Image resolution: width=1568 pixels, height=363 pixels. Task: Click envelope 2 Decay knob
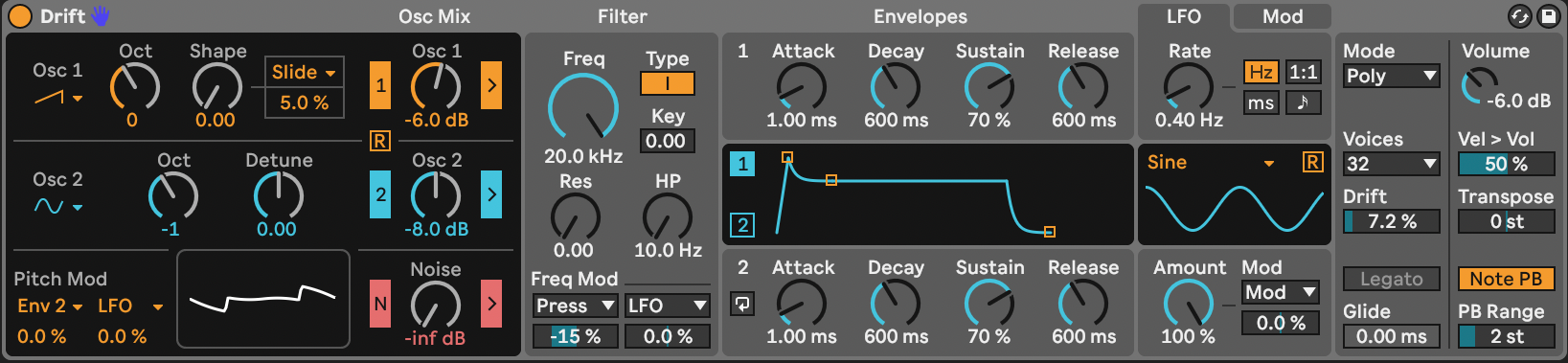pos(896,304)
